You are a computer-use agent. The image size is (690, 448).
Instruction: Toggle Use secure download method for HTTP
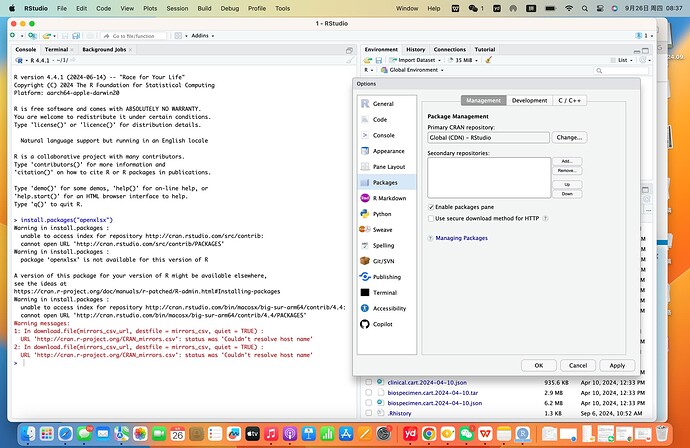tap(431, 218)
